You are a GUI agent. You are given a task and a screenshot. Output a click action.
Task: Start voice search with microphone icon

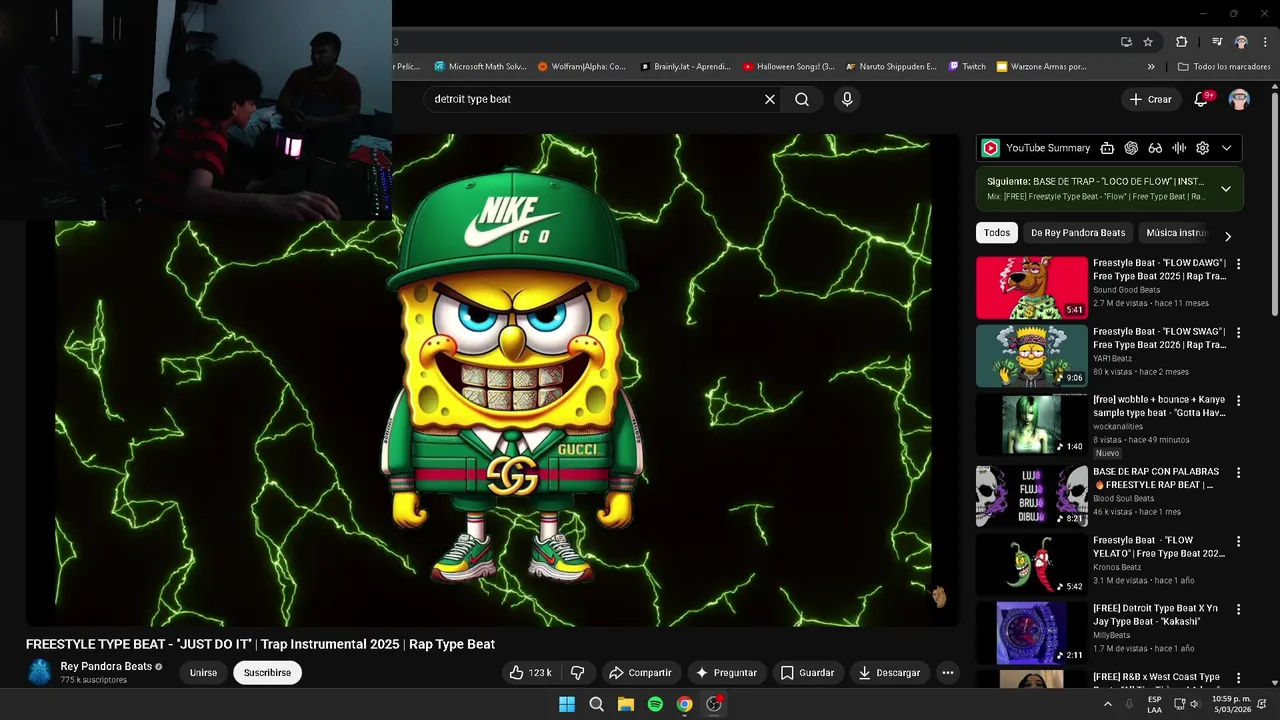[x=847, y=99]
